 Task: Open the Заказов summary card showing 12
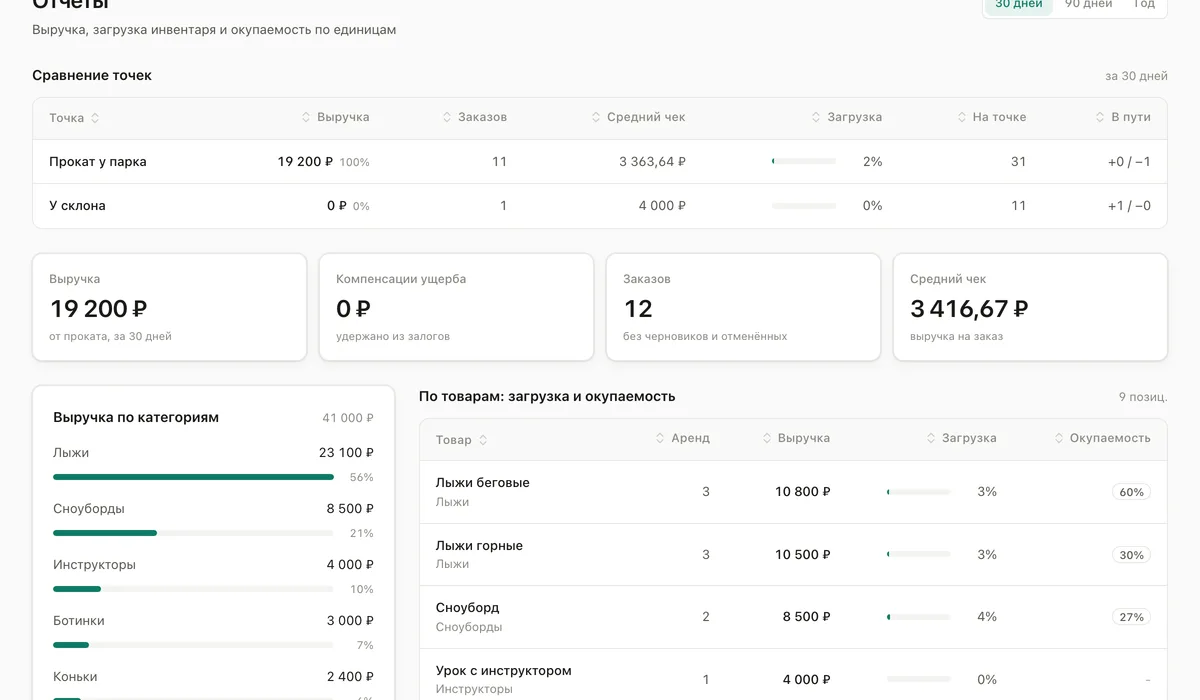[x=743, y=307]
